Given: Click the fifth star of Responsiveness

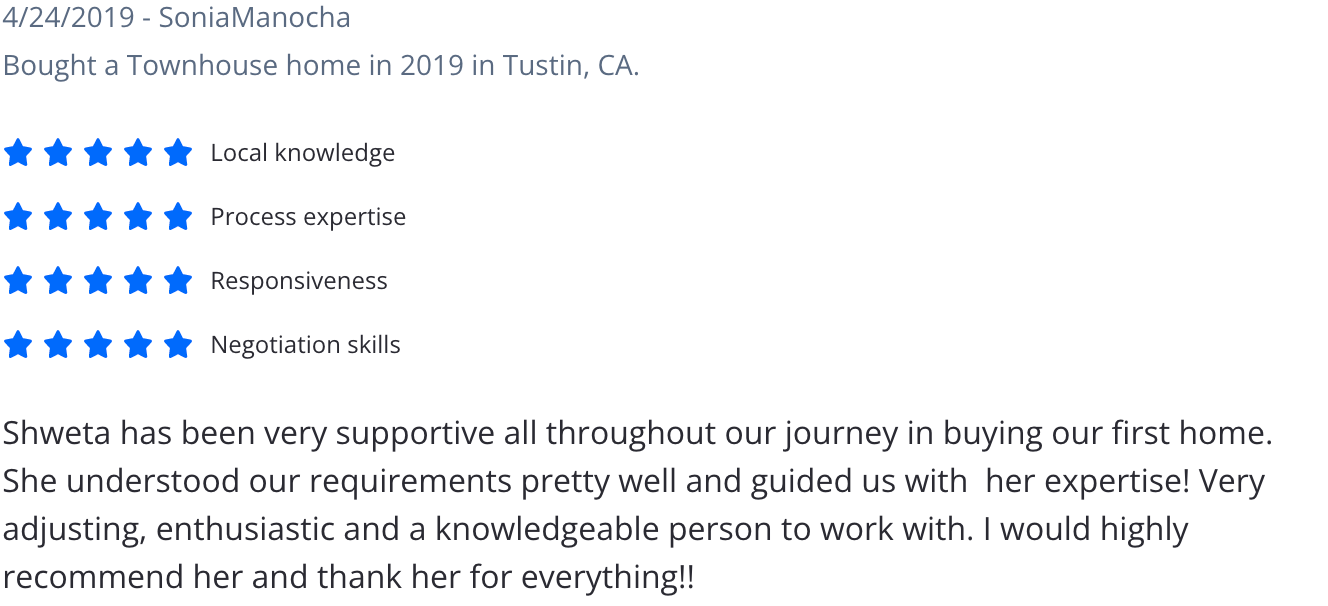Looking at the screenshot, I should pyautogui.click(x=178, y=281).
